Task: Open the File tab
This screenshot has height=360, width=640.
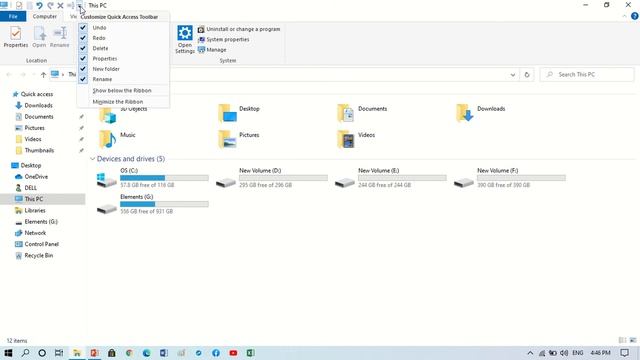Action: (13, 16)
